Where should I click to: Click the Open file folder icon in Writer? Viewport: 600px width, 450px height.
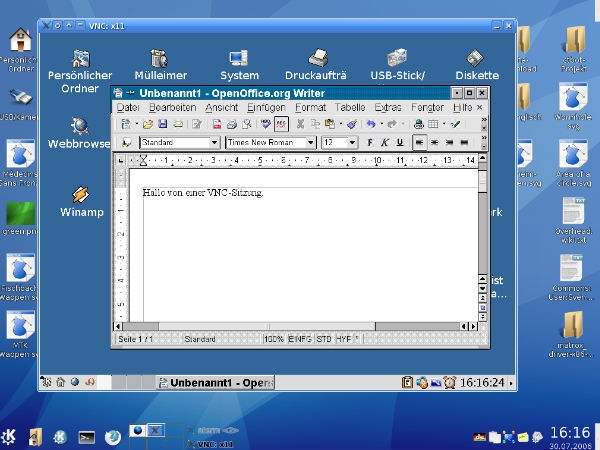point(148,124)
